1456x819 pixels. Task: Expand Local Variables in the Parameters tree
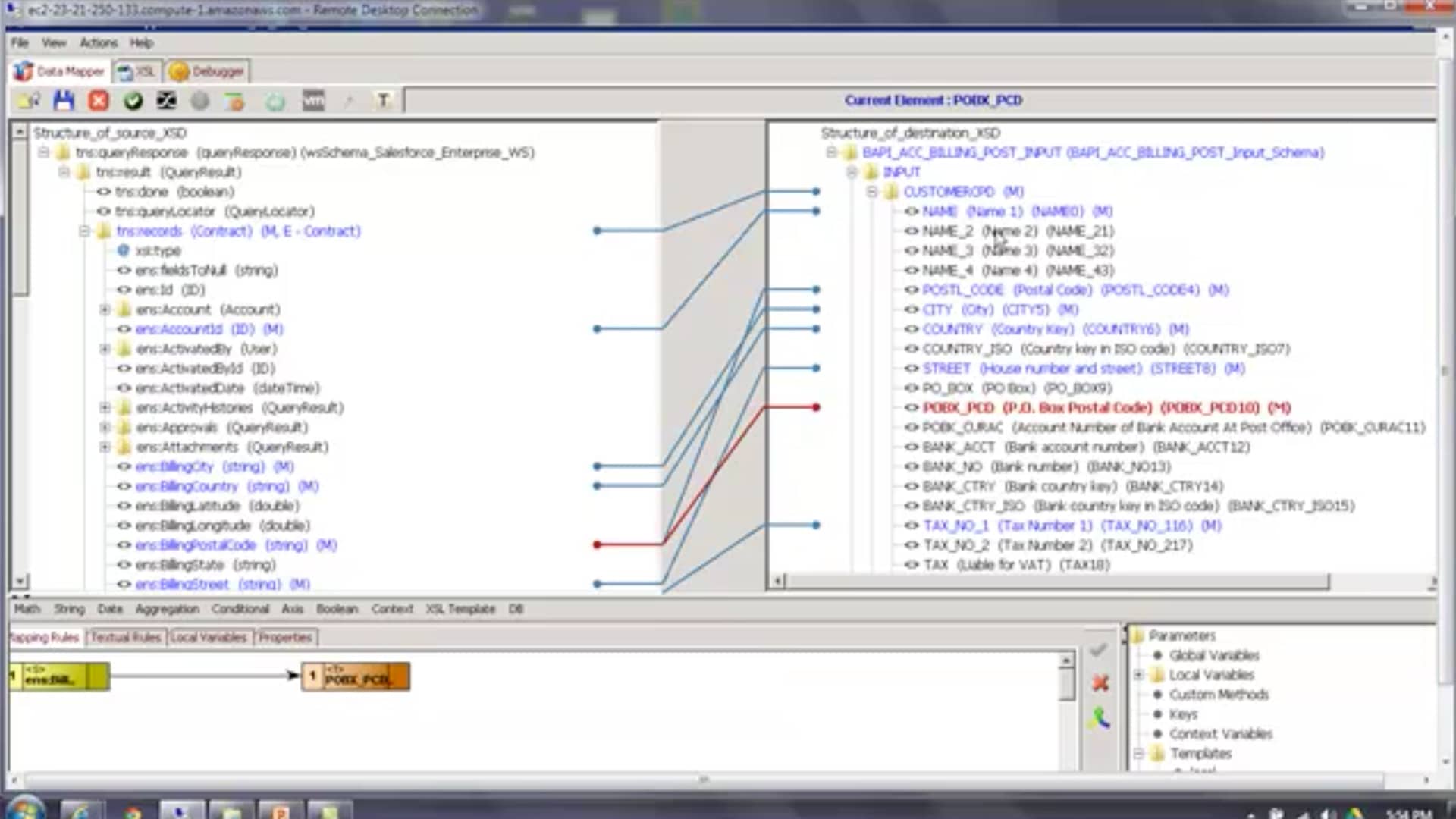[x=1138, y=675]
